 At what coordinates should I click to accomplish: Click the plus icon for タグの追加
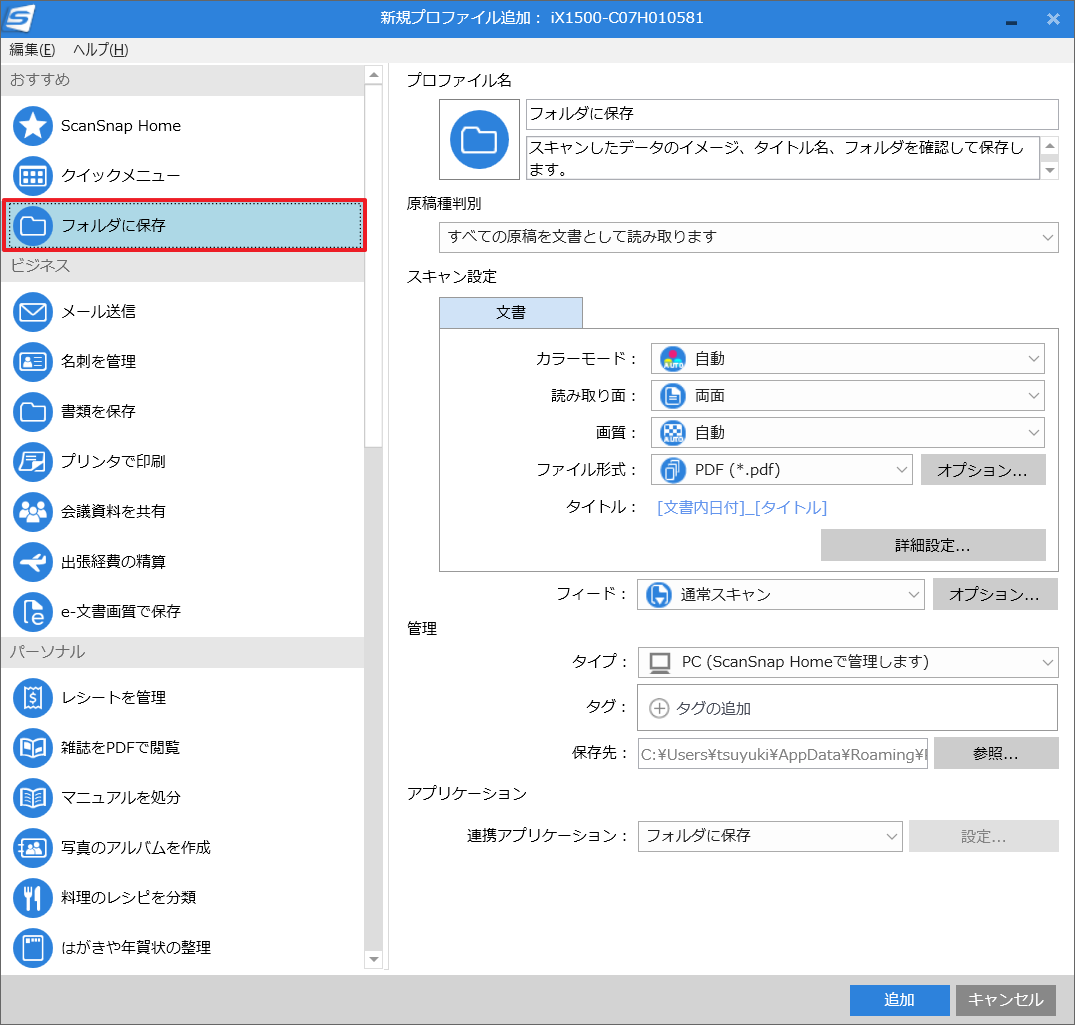[x=659, y=708]
